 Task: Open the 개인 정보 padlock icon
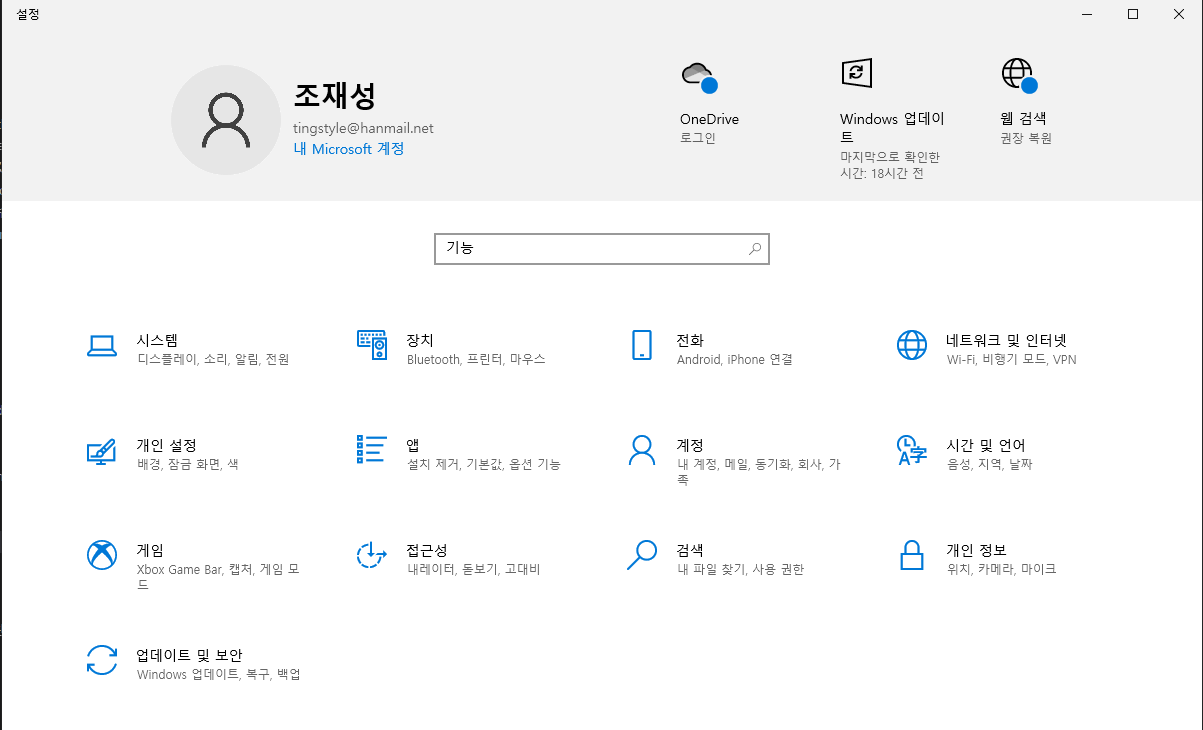pyautogui.click(x=912, y=555)
